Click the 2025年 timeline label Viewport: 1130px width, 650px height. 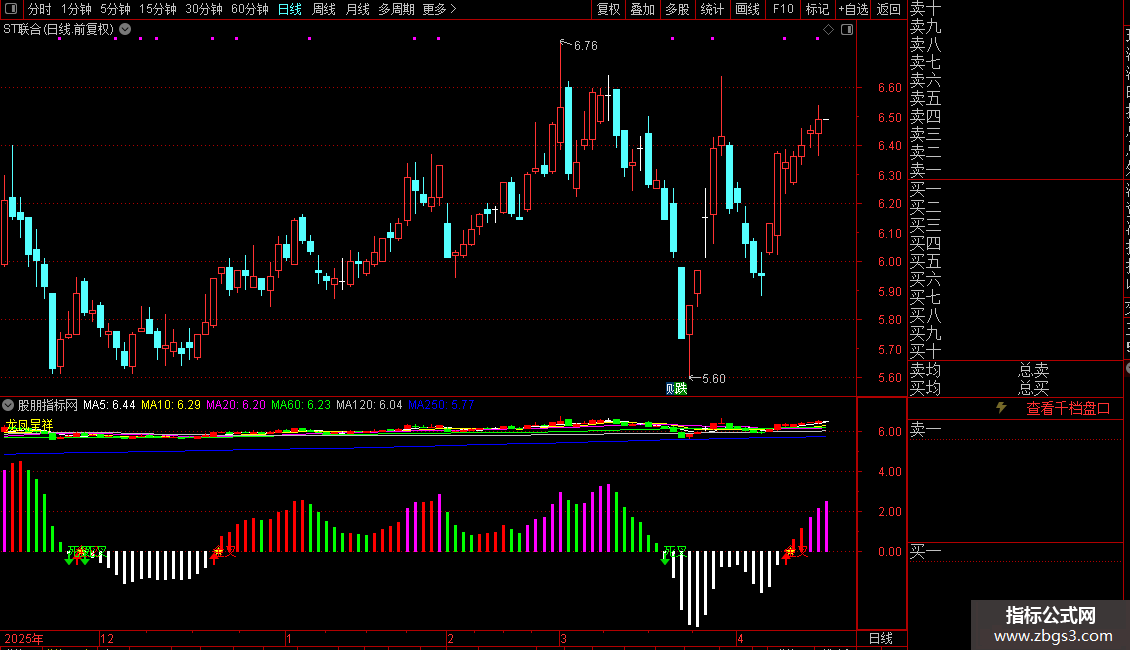tap(24, 638)
